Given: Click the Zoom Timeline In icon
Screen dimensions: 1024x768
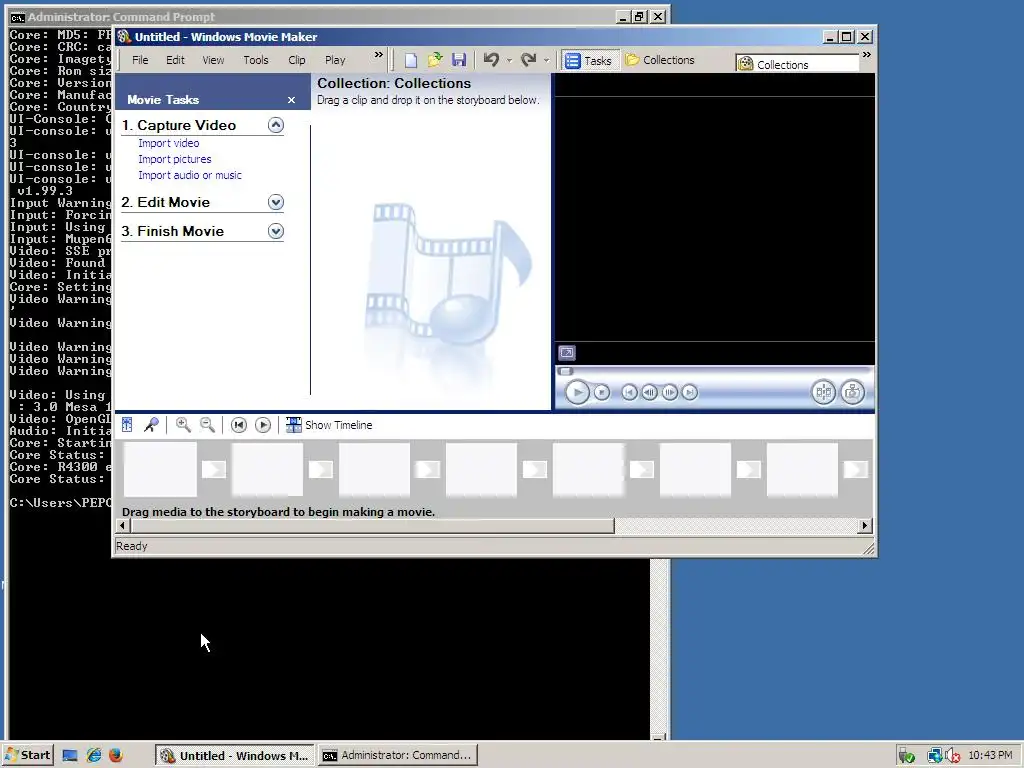Looking at the screenshot, I should pyautogui.click(x=183, y=425).
